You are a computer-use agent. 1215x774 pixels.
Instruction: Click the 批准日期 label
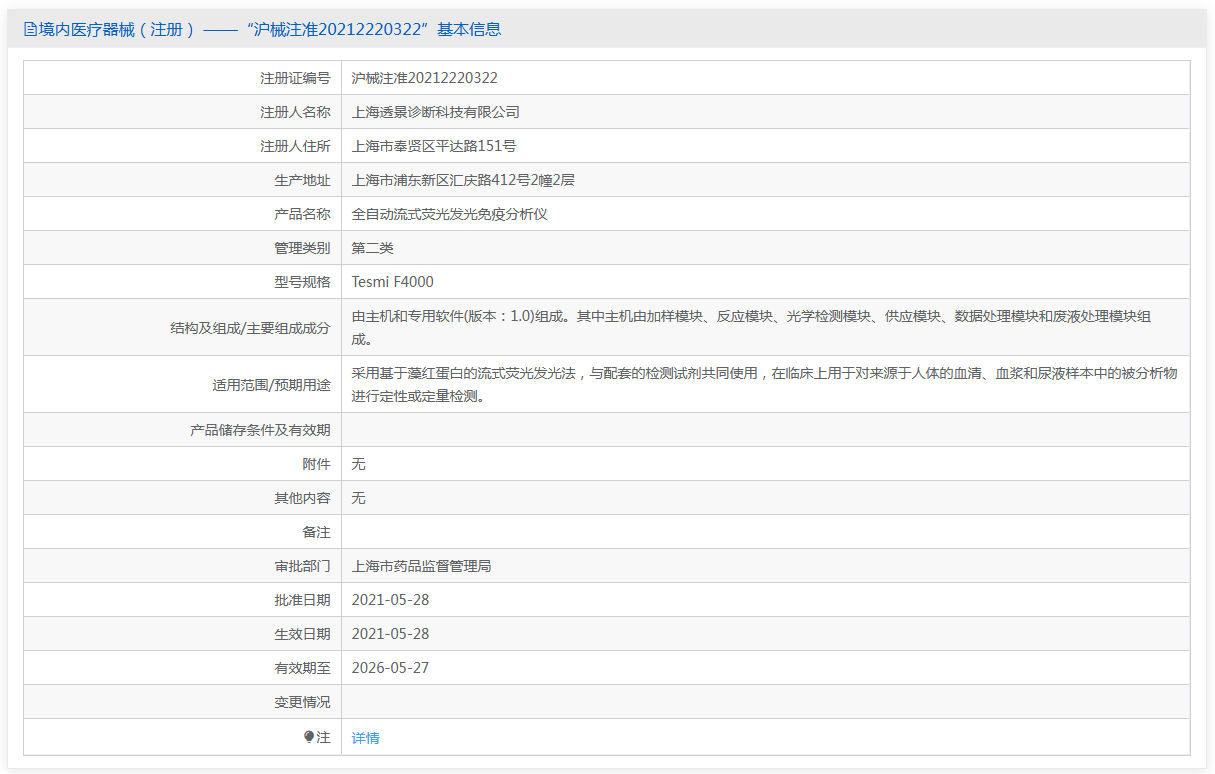point(302,600)
